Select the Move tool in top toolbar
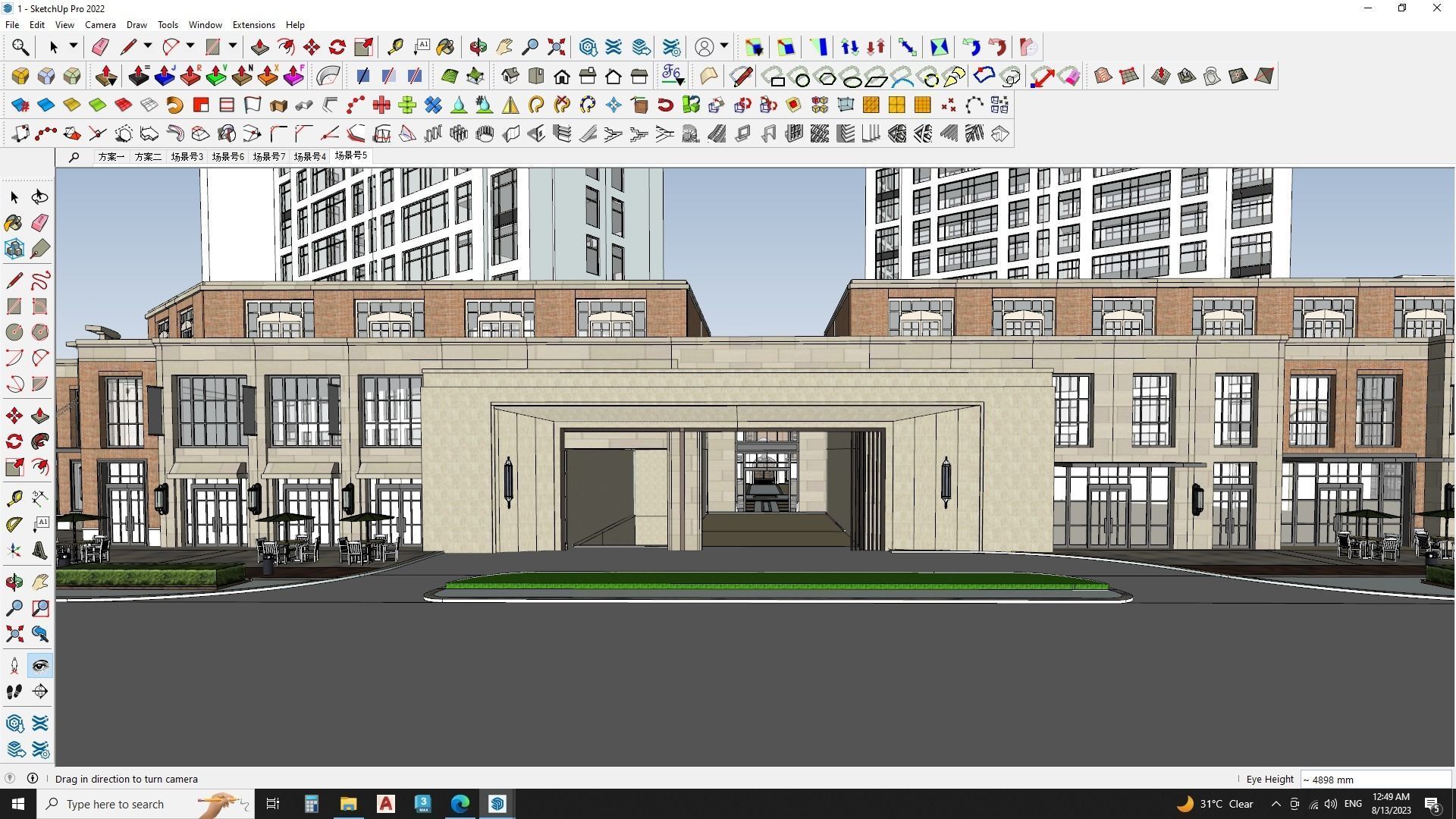Viewport: 1456px width, 819px height. 312,47
